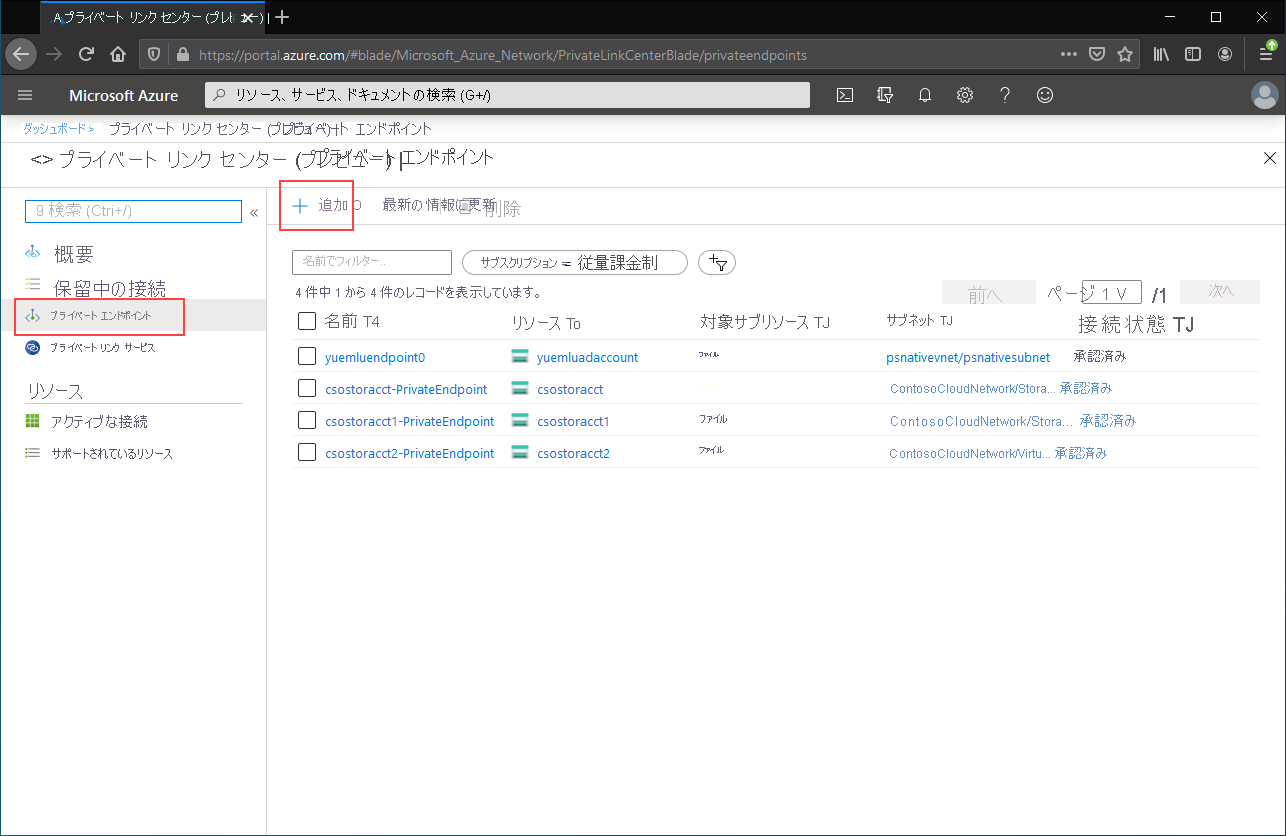Open the Firefox library icon
This screenshot has width=1286, height=836.
[x=1161, y=54]
